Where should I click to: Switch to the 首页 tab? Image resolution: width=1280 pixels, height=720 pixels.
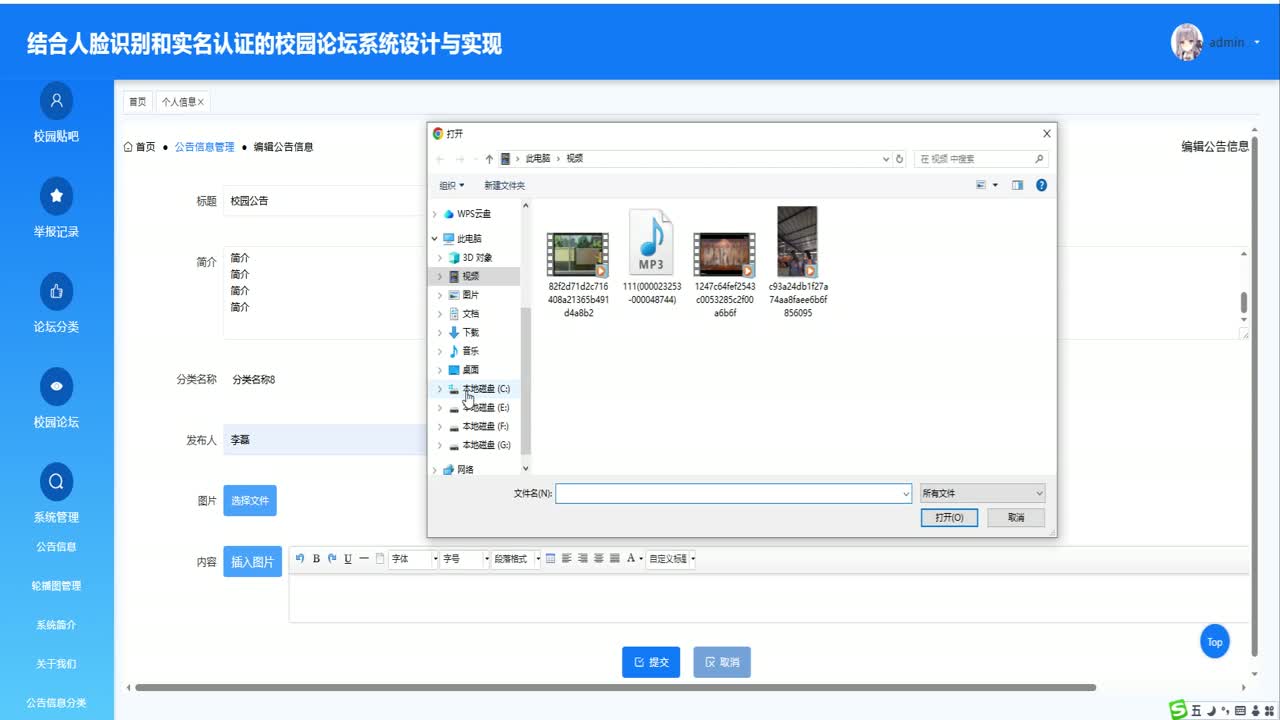point(138,102)
